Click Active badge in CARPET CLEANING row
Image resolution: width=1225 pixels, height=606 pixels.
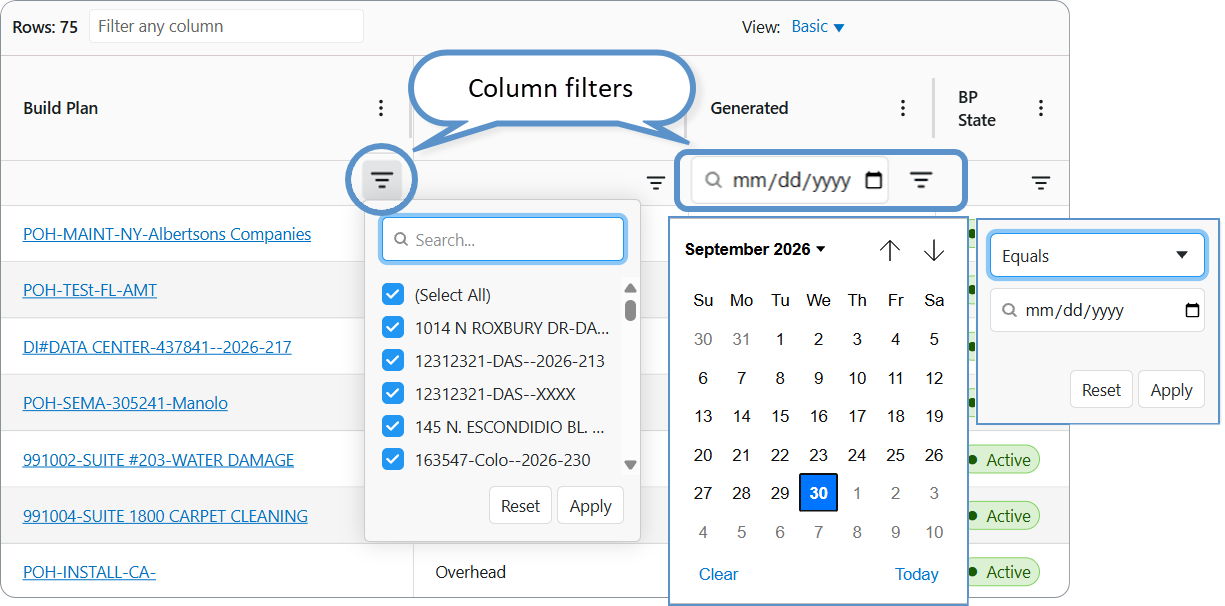click(1003, 516)
